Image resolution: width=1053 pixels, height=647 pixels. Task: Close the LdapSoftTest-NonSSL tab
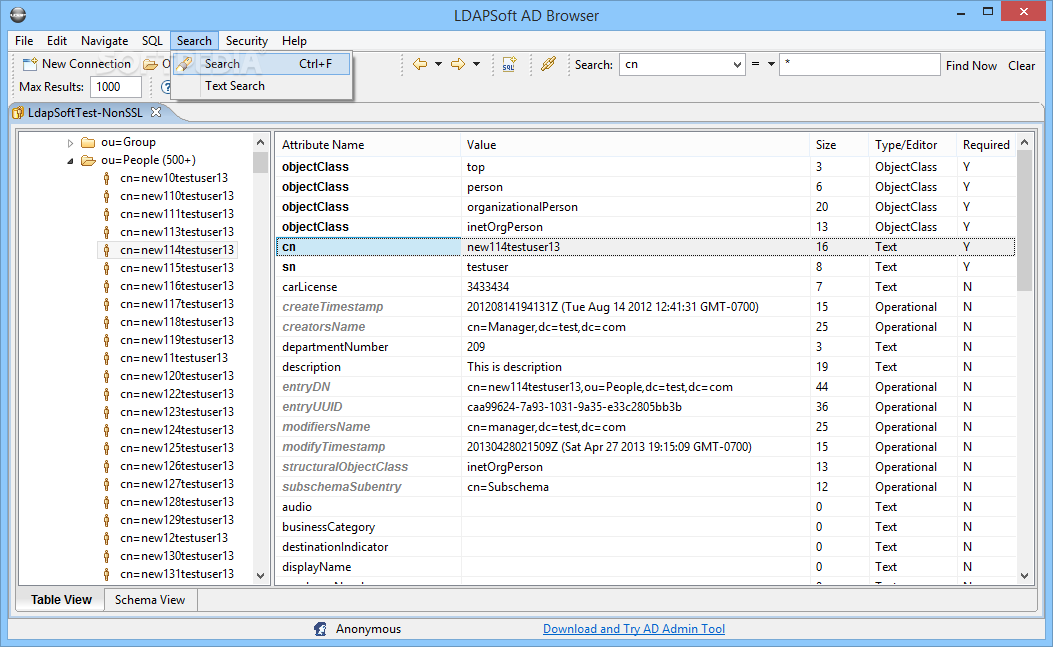[x=156, y=112]
